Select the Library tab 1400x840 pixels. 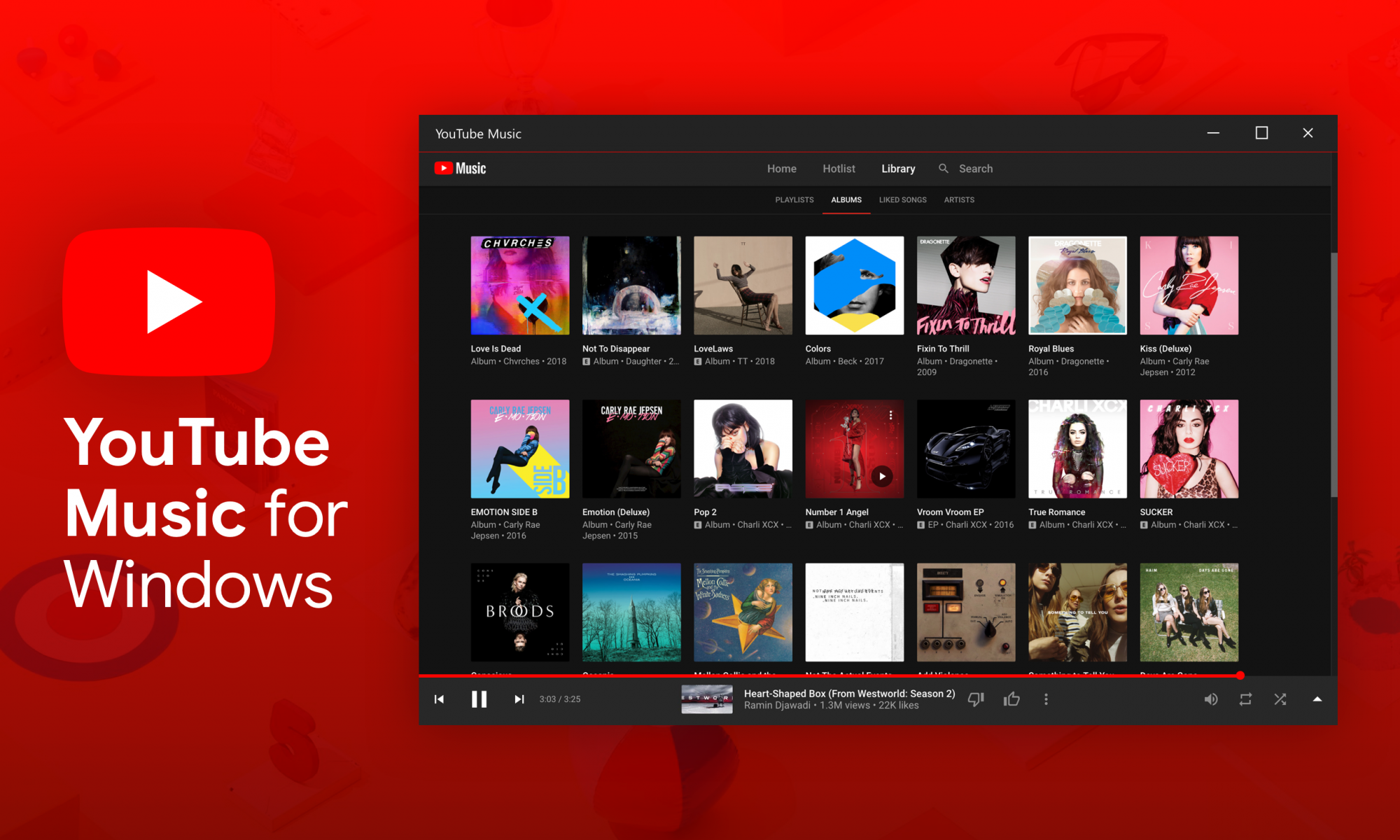pyautogui.click(x=898, y=169)
